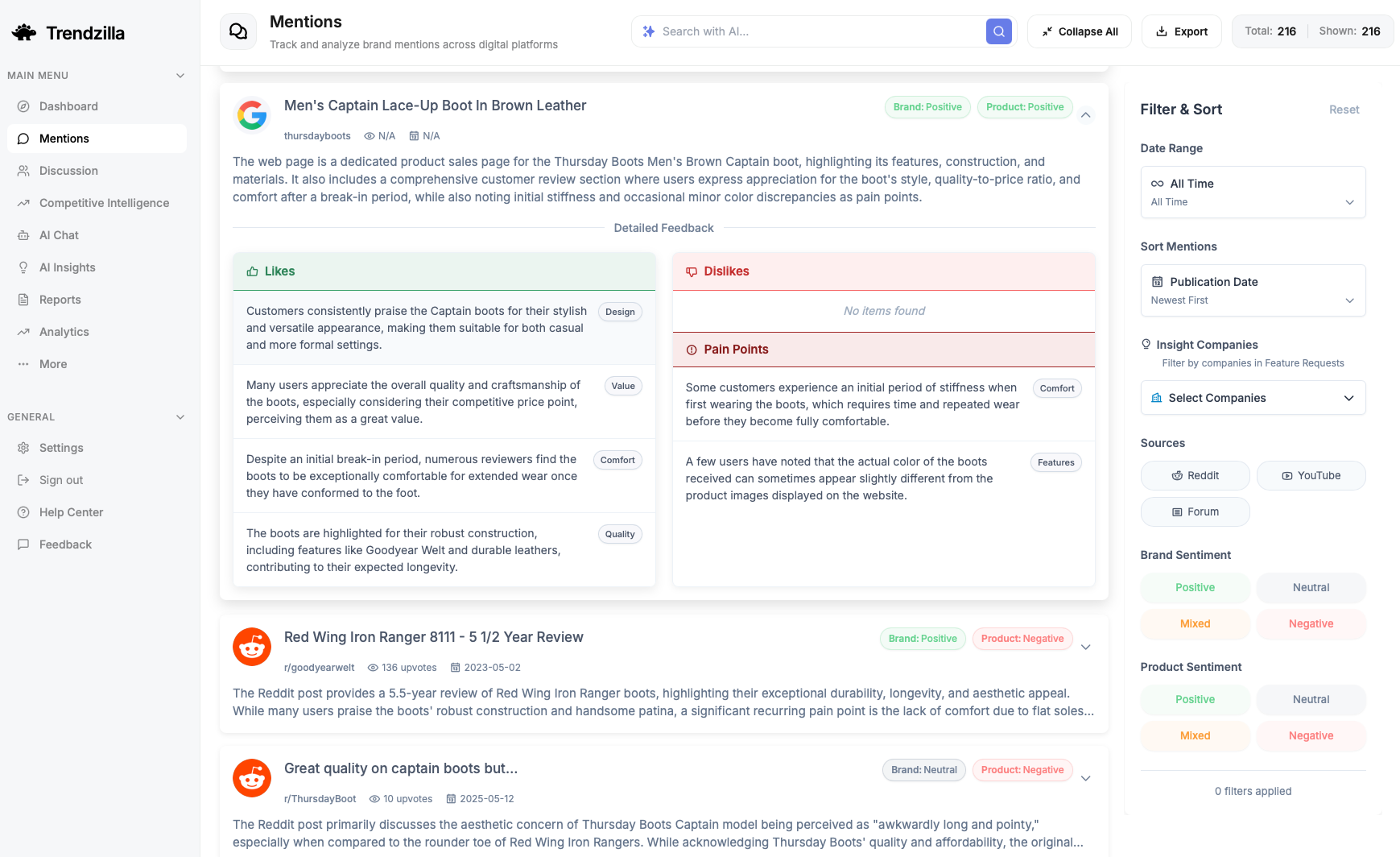Image resolution: width=1400 pixels, height=857 pixels.
Task: Open the Publication Date sort dropdown
Action: (x=1253, y=290)
